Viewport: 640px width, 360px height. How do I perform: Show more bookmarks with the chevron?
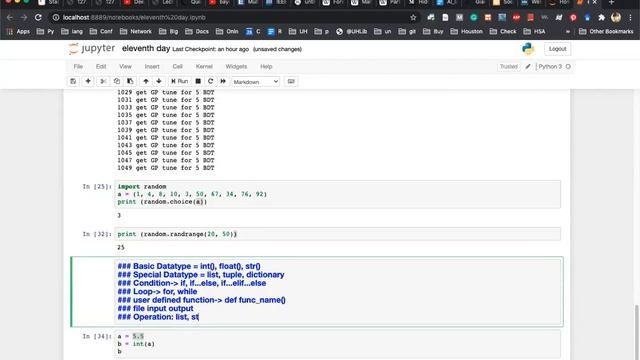pyautogui.click(x=567, y=31)
